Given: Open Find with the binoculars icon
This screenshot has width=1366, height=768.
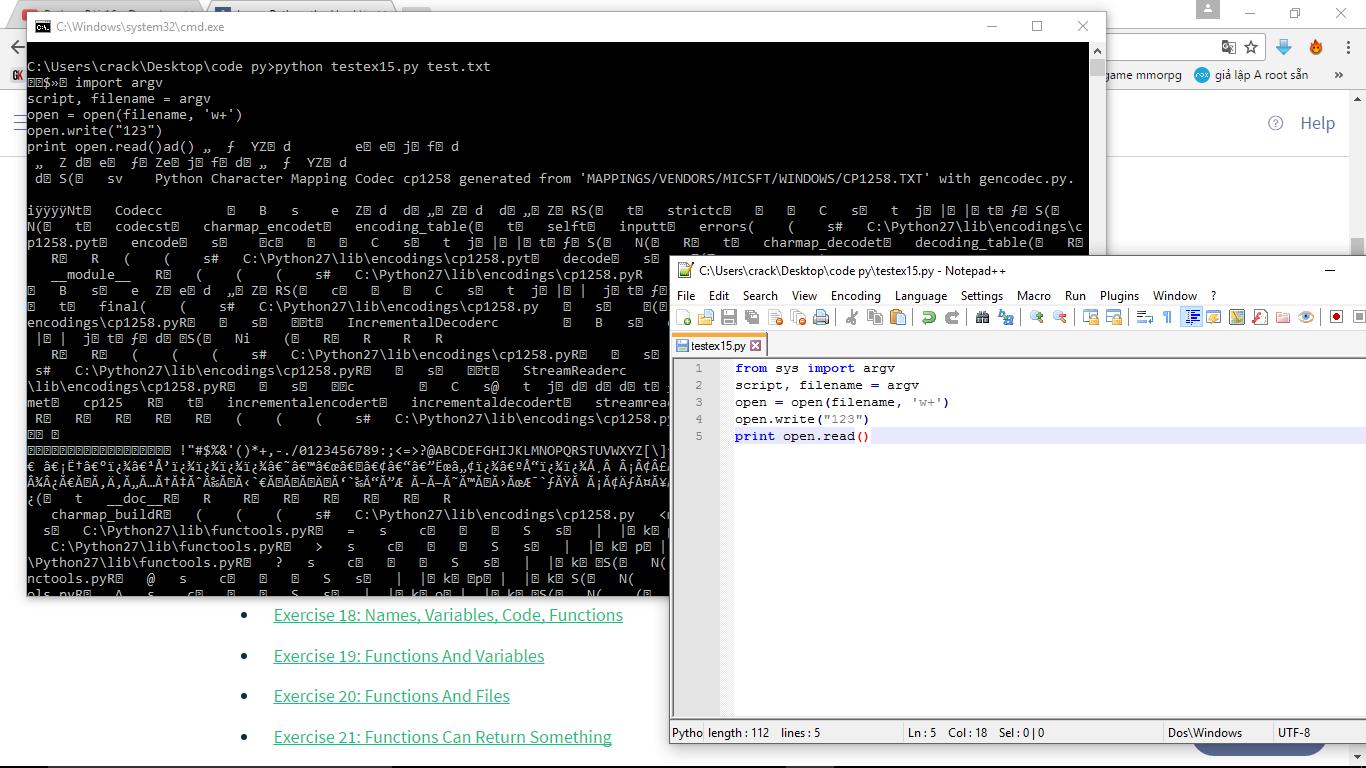Looking at the screenshot, I should (x=982, y=317).
